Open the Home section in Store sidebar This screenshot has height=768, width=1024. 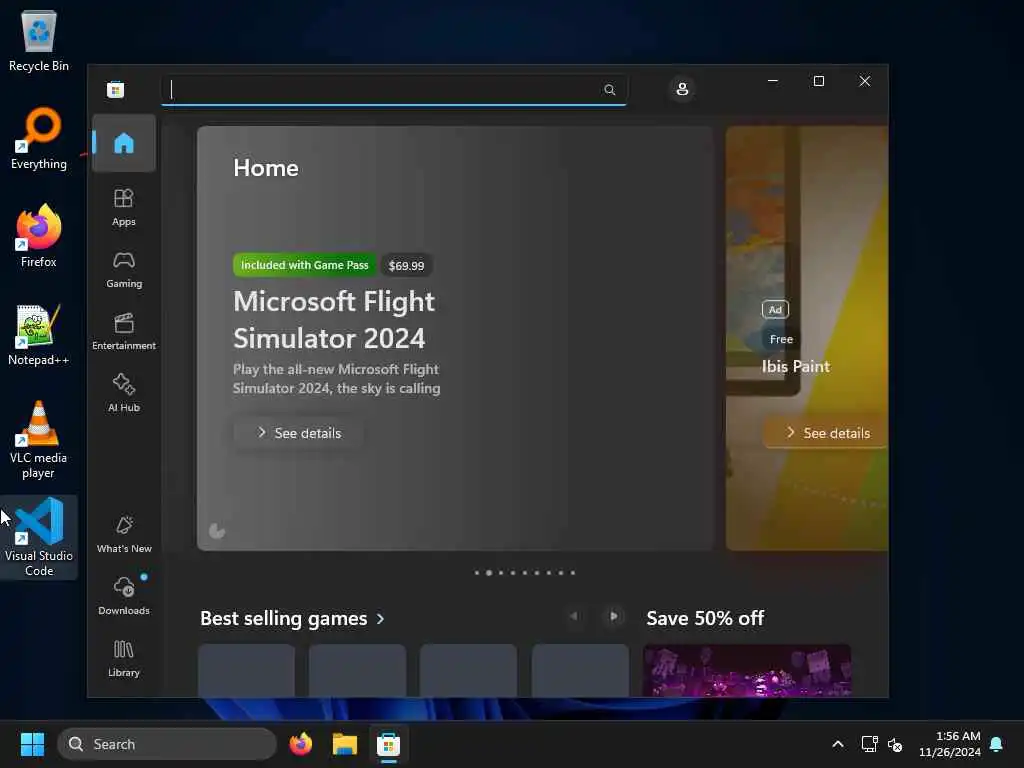point(123,143)
